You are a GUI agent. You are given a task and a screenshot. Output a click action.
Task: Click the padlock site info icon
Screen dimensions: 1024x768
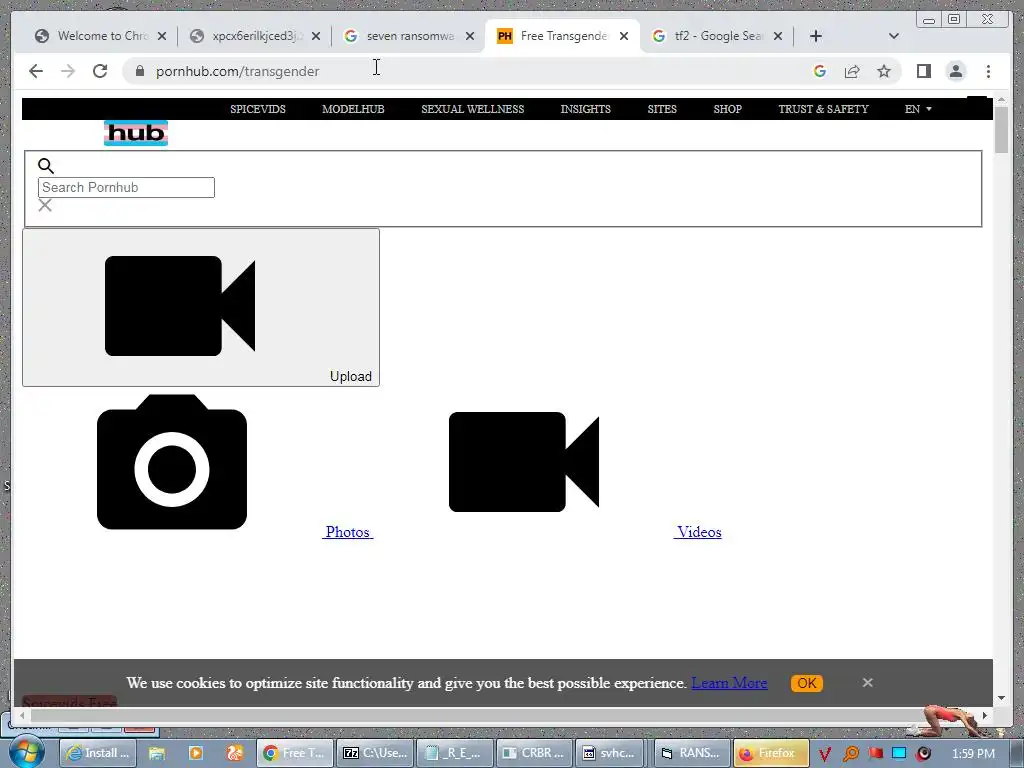pyautogui.click(x=140, y=71)
